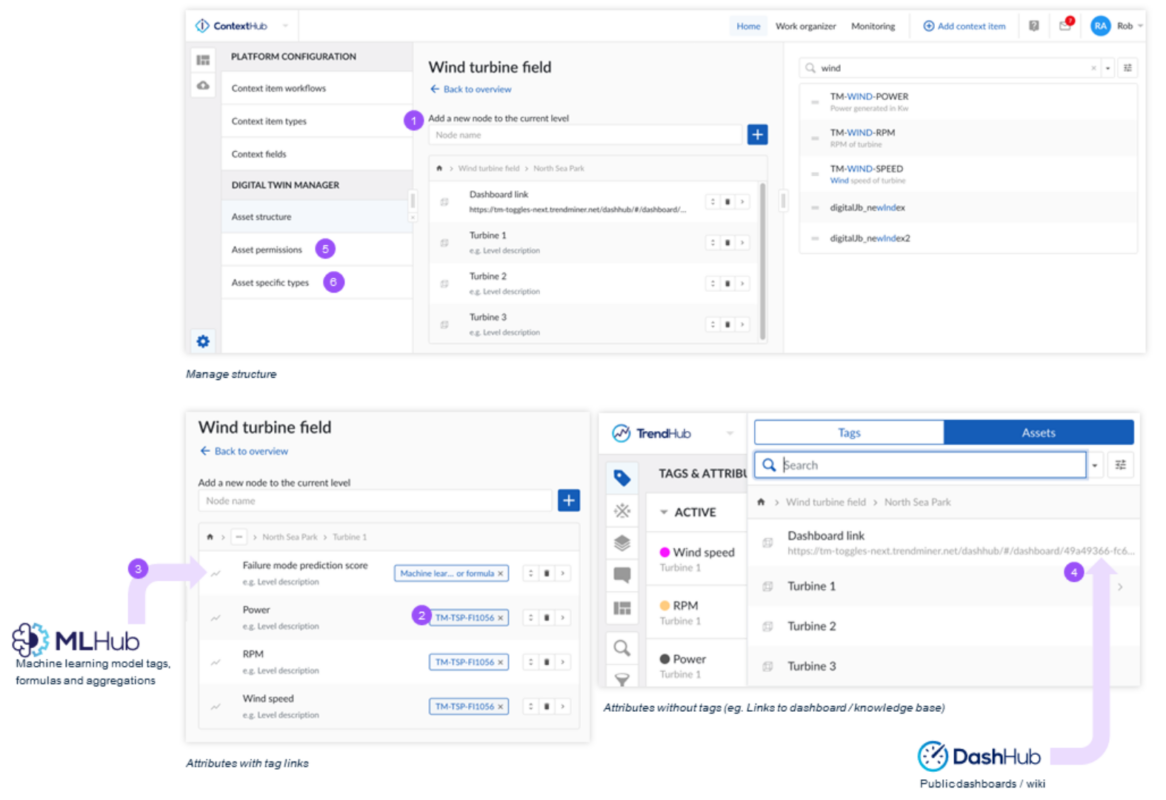Screen dimensions: 1166x800
Task: Remove the Machine learning formula chip
Action: pos(502,573)
